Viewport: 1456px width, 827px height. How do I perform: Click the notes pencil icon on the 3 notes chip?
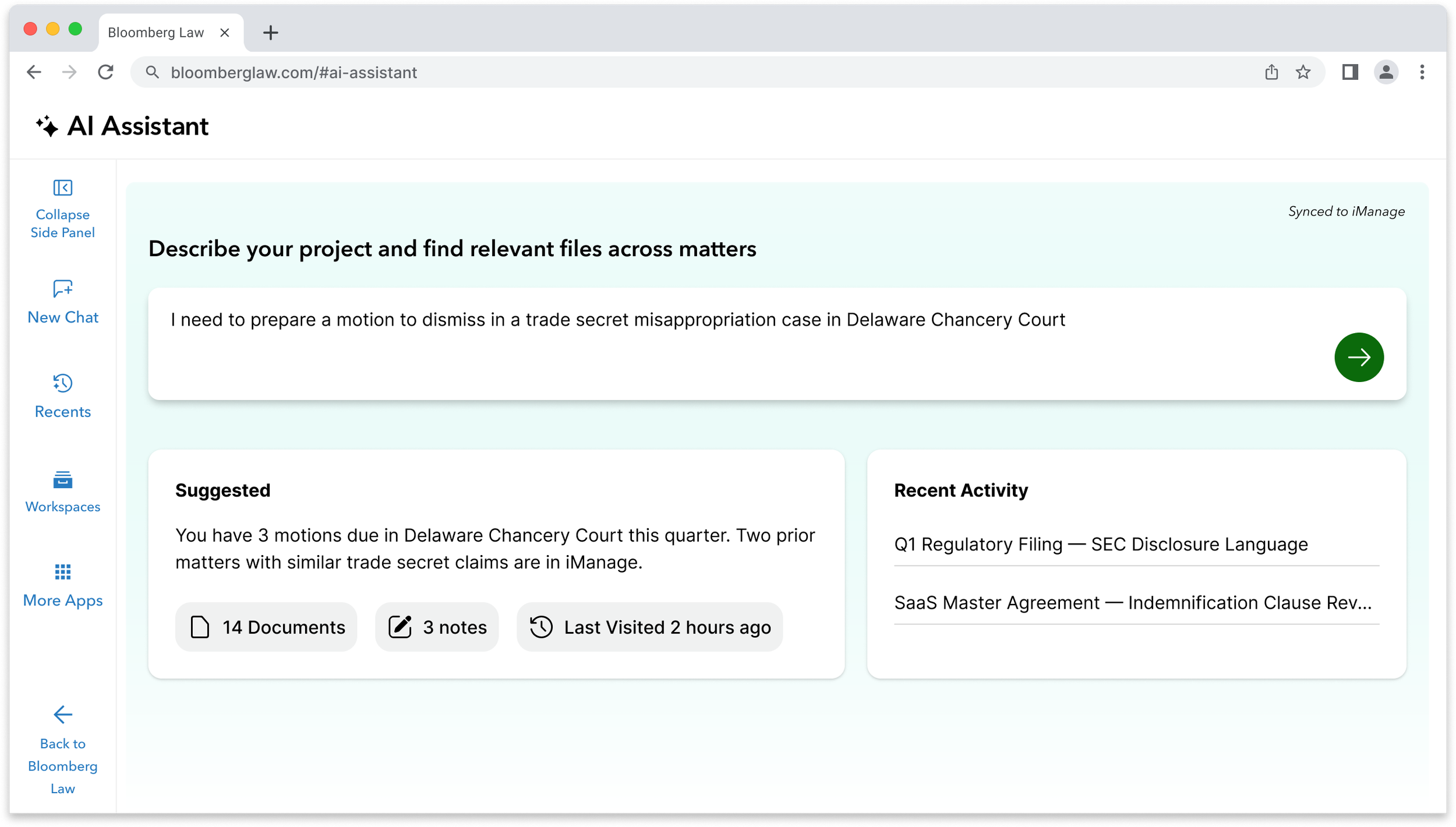(401, 627)
